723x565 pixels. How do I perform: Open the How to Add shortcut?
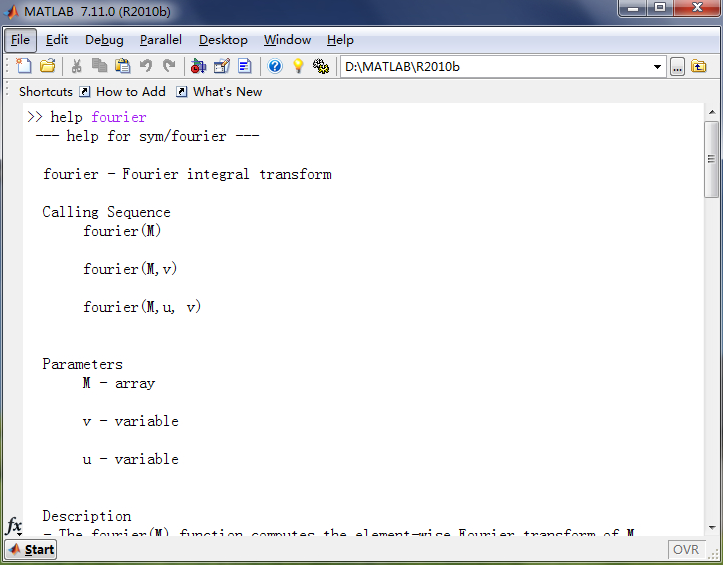pyautogui.click(x=130, y=92)
